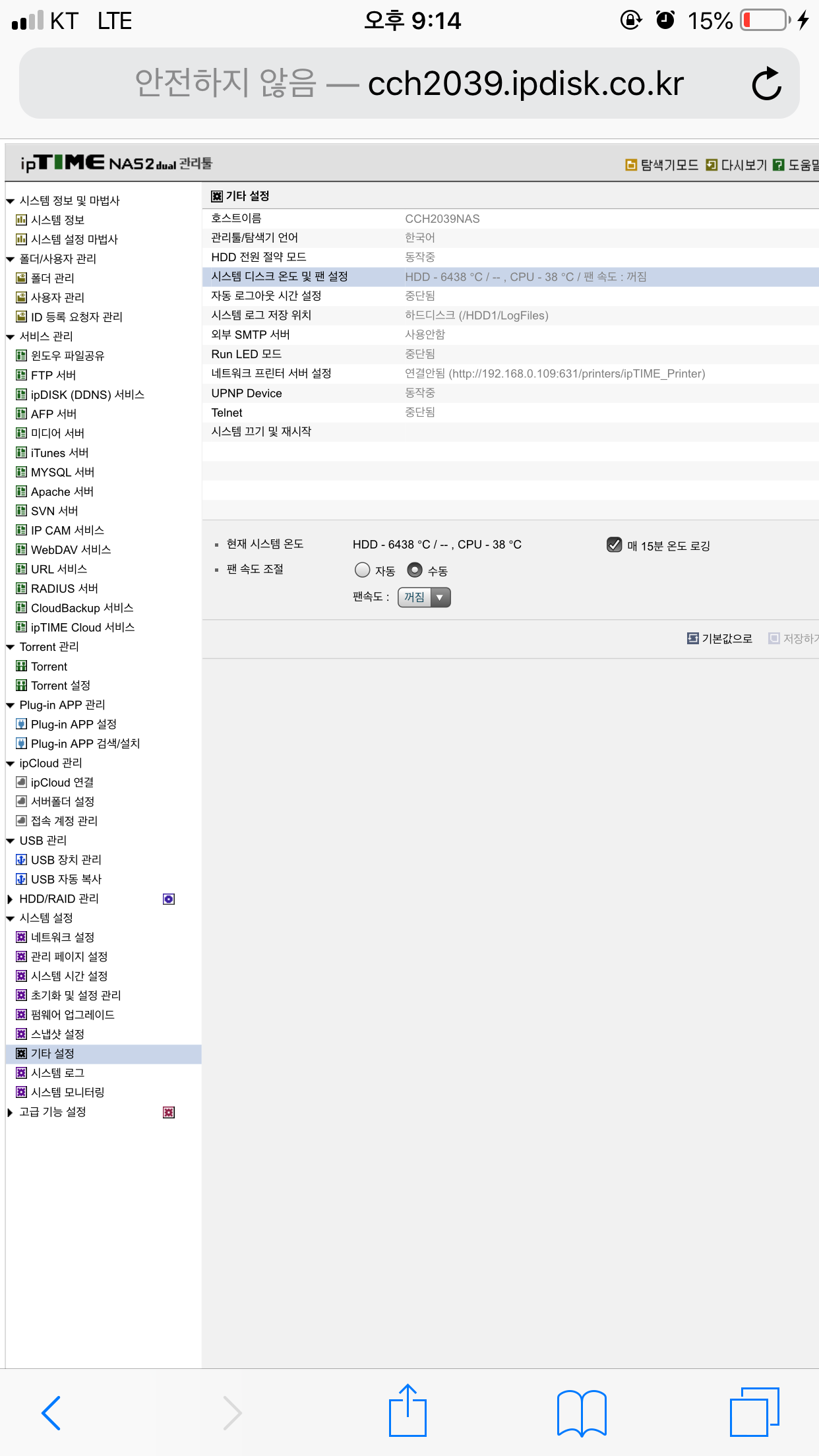Click the 폴더 관리 folder icon
This screenshot has height=1456, width=819.
[21, 278]
